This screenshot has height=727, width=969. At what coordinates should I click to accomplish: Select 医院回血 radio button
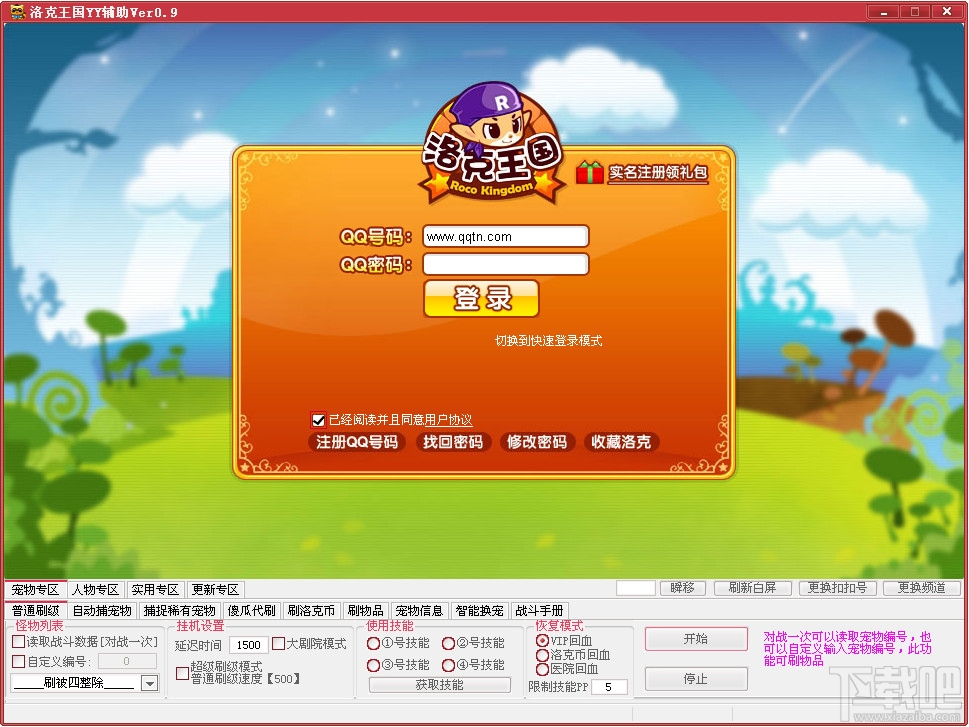[543, 670]
